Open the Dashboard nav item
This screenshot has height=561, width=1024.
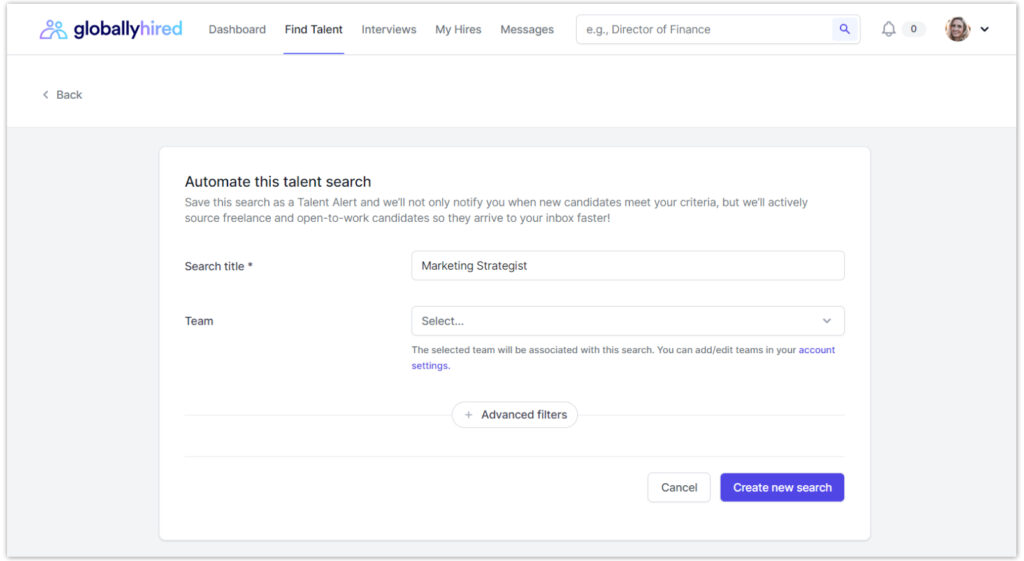[237, 30]
